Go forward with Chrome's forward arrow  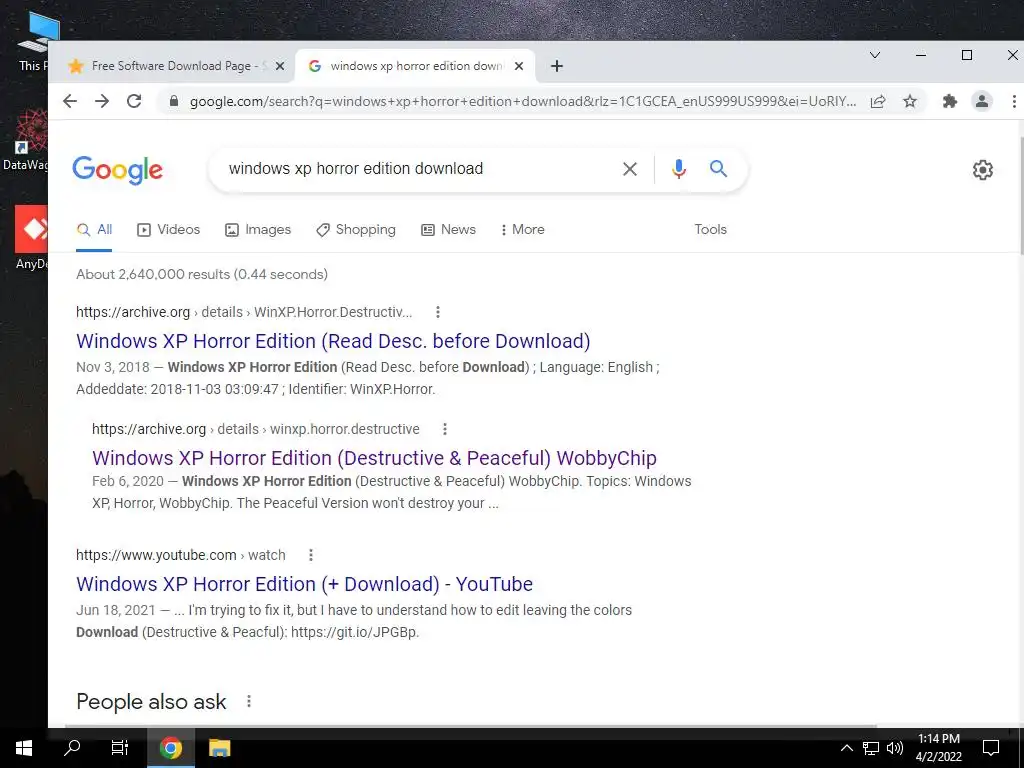point(102,101)
